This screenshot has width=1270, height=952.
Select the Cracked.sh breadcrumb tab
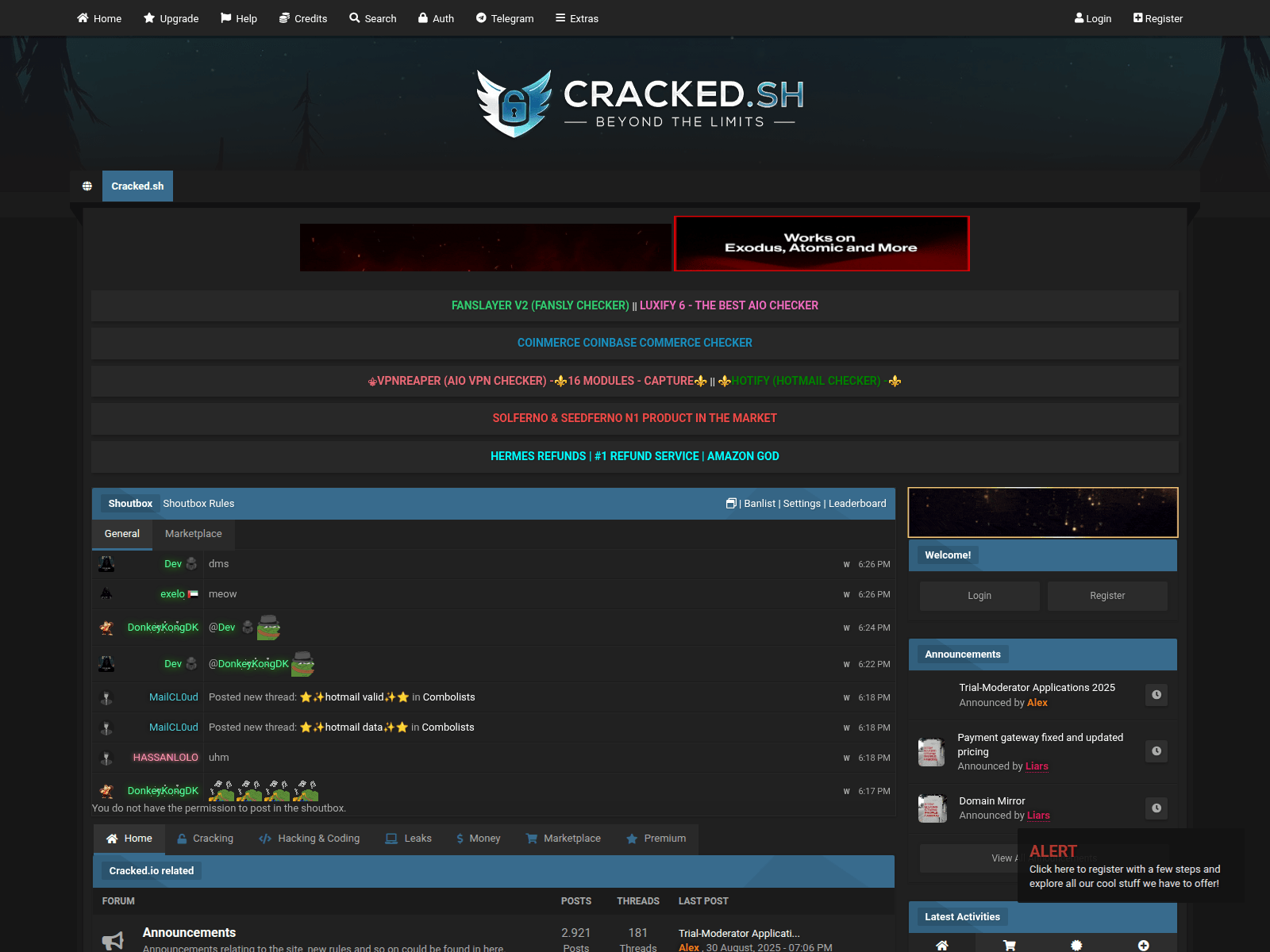click(137, 186)
